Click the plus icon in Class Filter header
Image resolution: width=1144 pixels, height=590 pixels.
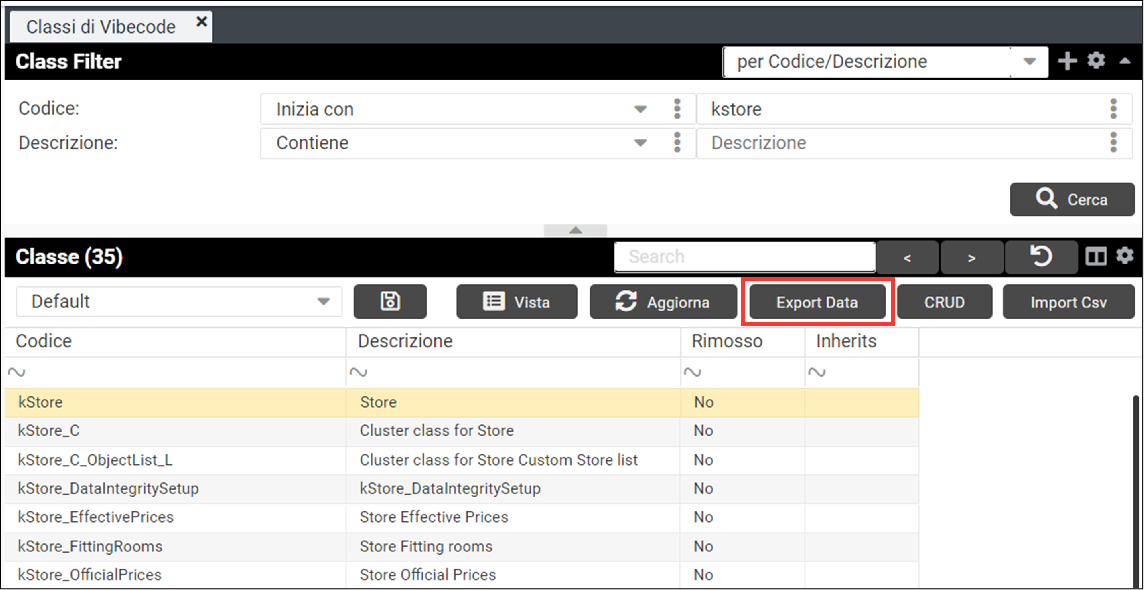pyautogui.click(x=1067, y=62)
